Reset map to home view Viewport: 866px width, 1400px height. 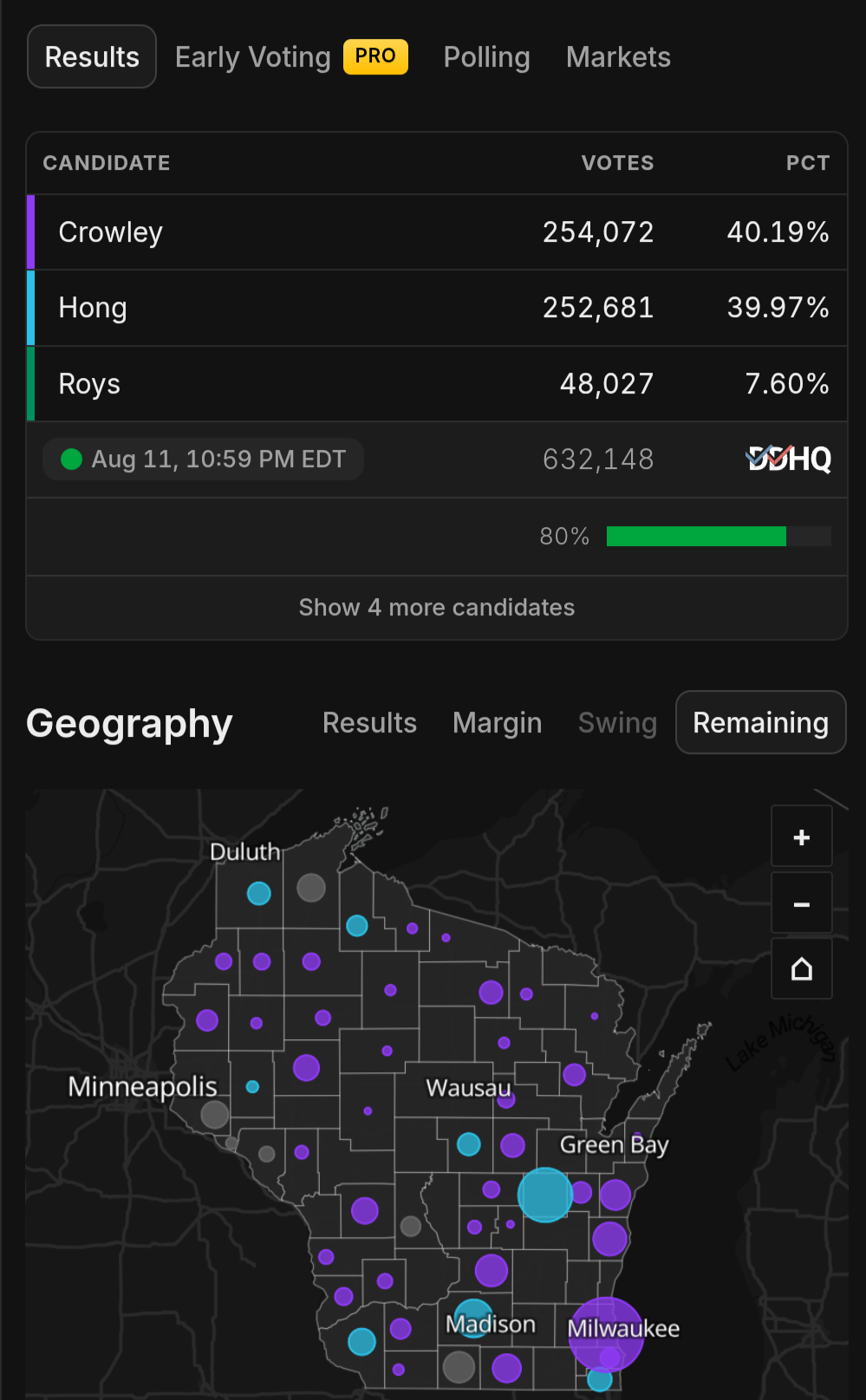coord(802,969)
